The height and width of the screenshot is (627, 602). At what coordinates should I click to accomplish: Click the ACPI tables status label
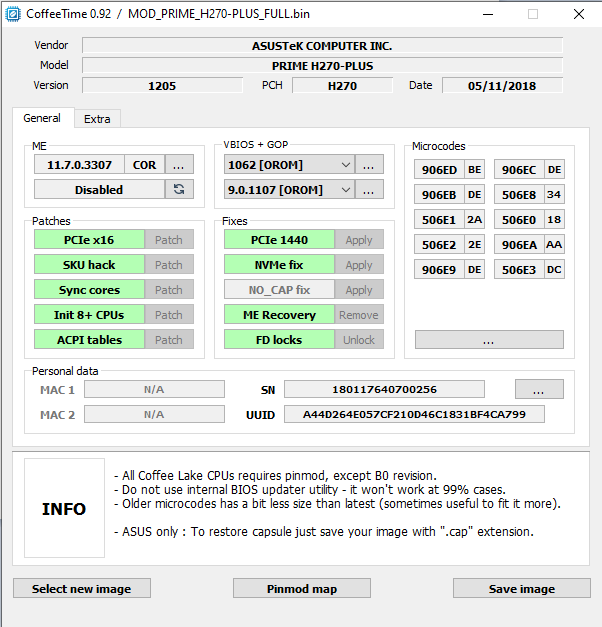pos(89,339)
